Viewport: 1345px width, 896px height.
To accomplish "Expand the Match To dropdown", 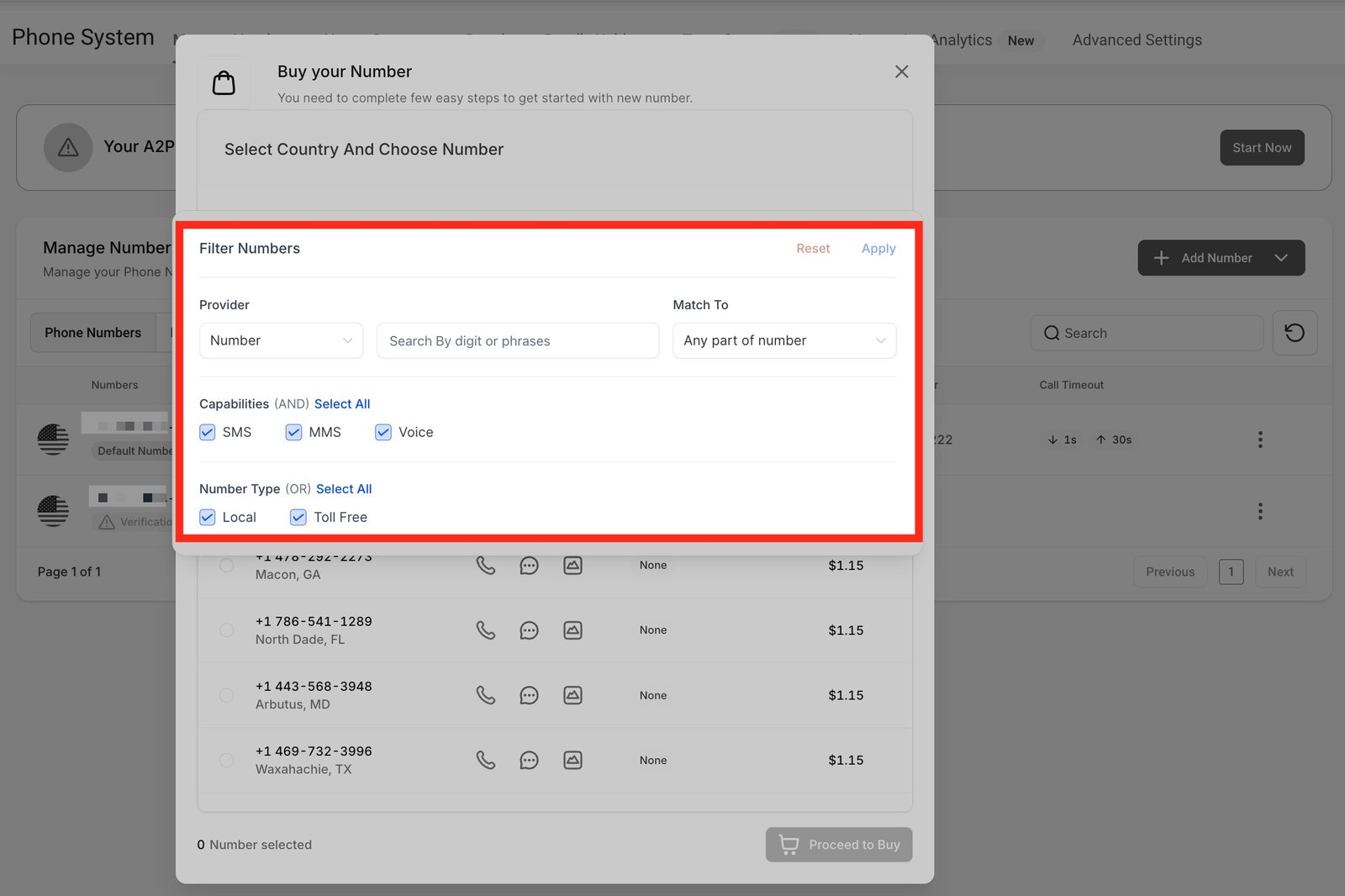I will [x=783, y=340].
